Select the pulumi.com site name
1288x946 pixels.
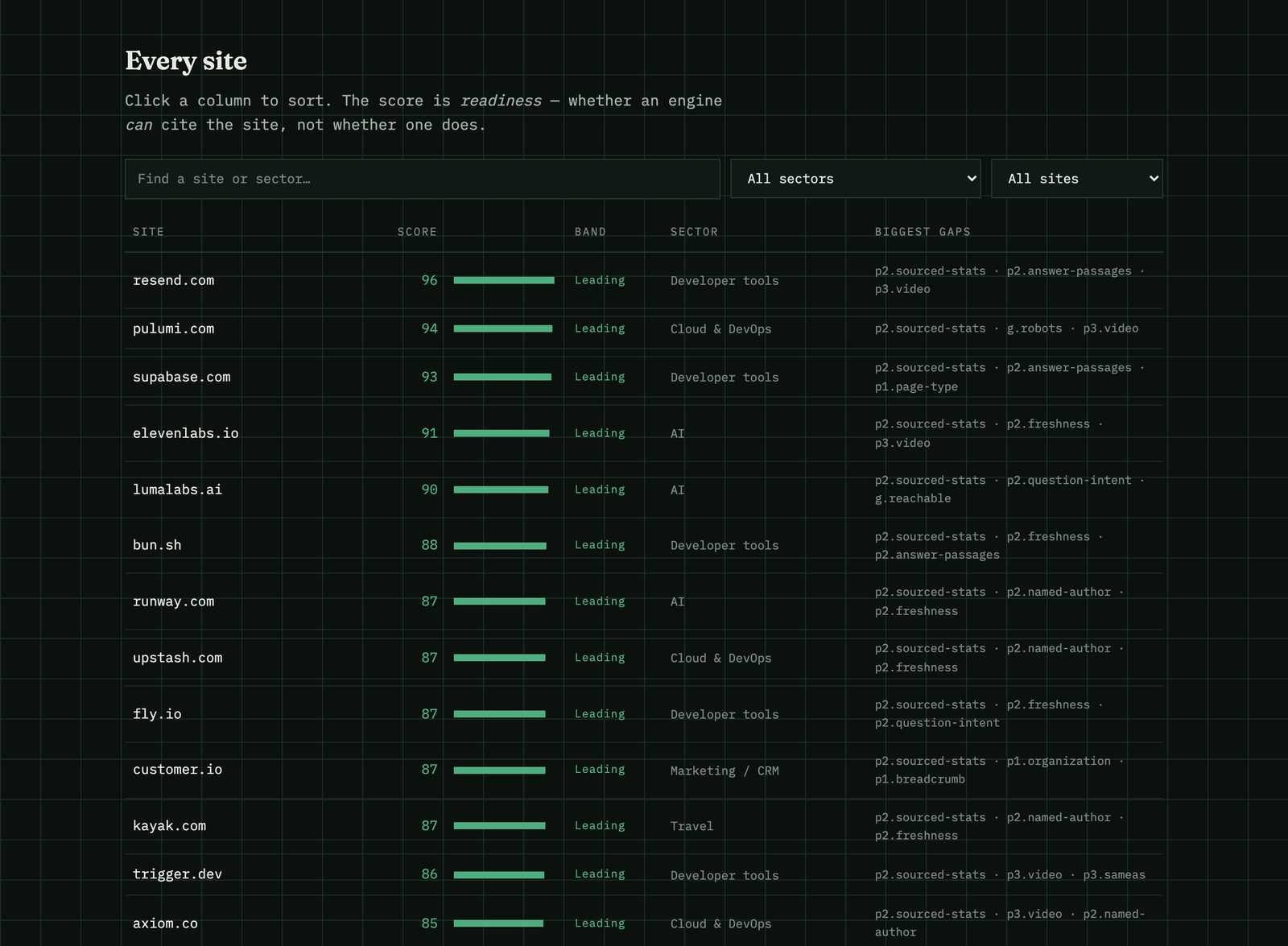174,328
